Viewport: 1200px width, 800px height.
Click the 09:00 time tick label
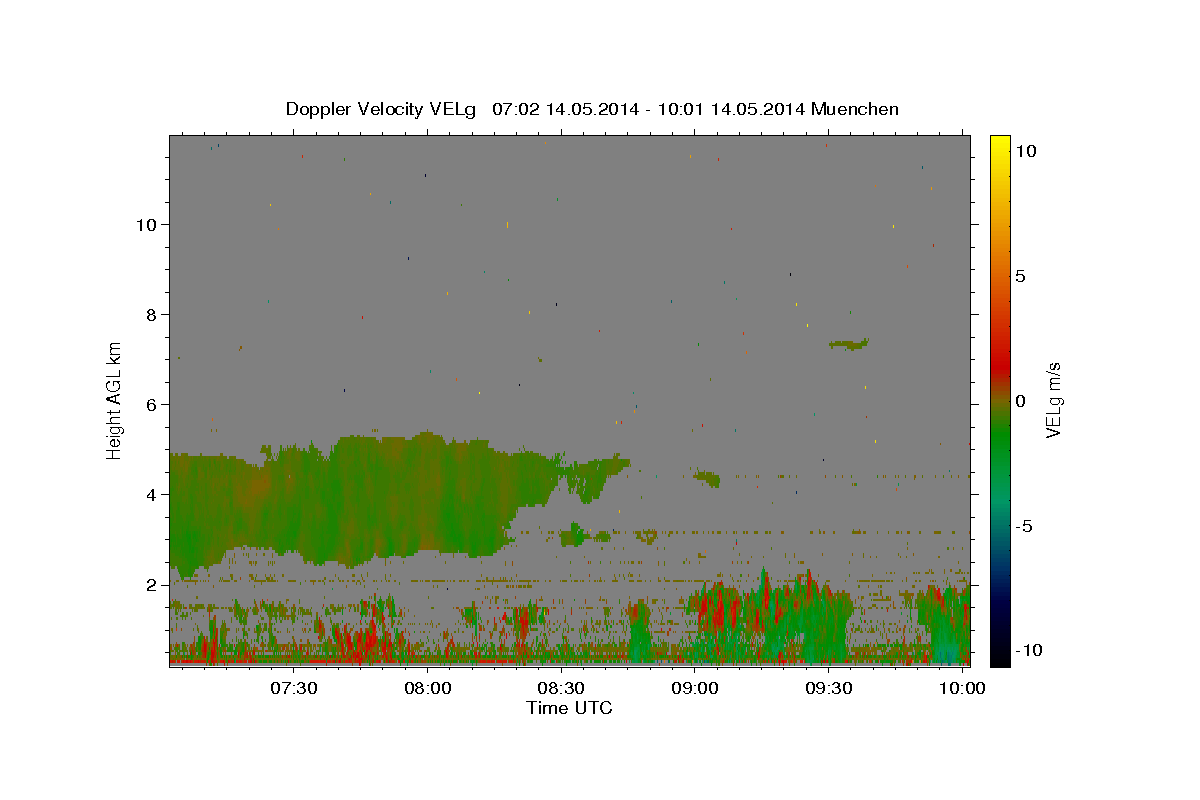point(695,688)
